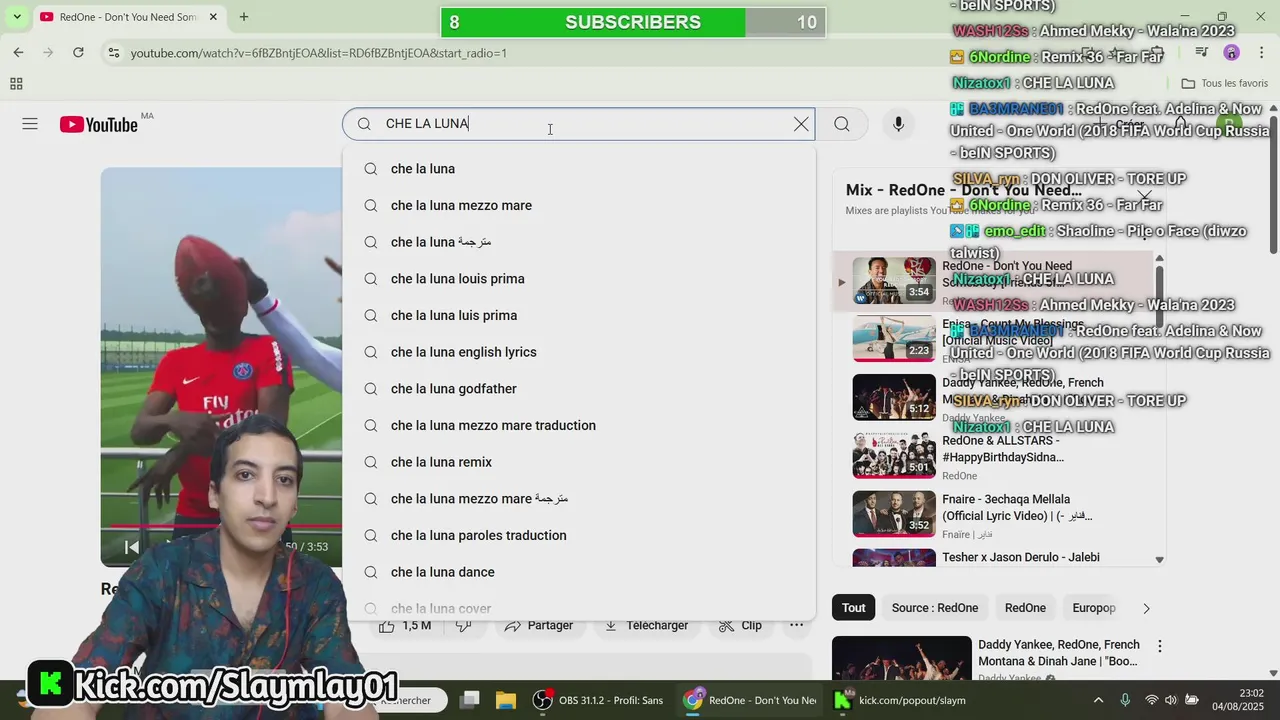Download the video via Télécharger
Image resolution: width=1280 pixels, height=720 pixels.
[647, 626]
